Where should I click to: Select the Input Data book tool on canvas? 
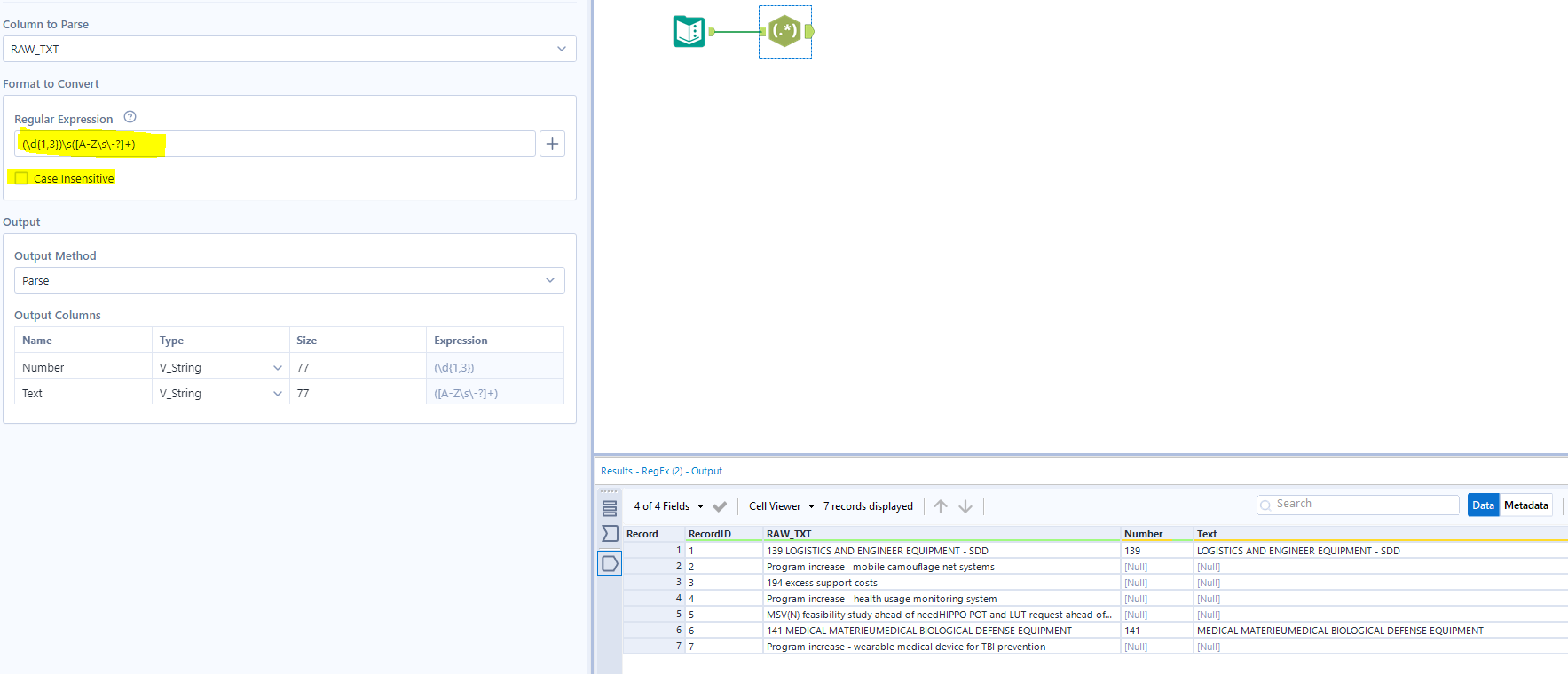click(689, 32)
